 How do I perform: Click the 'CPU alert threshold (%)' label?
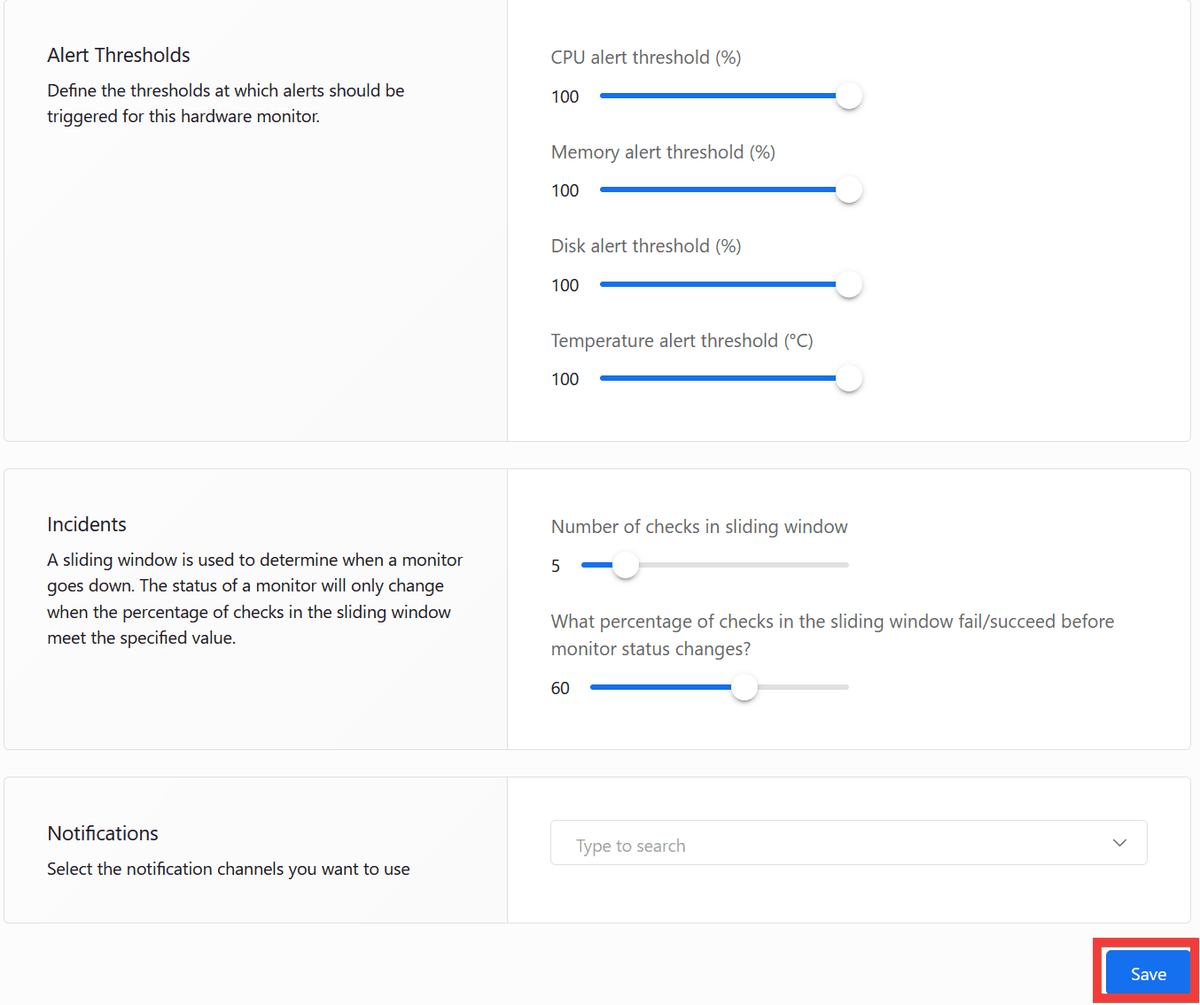click(x=645, y=58)
